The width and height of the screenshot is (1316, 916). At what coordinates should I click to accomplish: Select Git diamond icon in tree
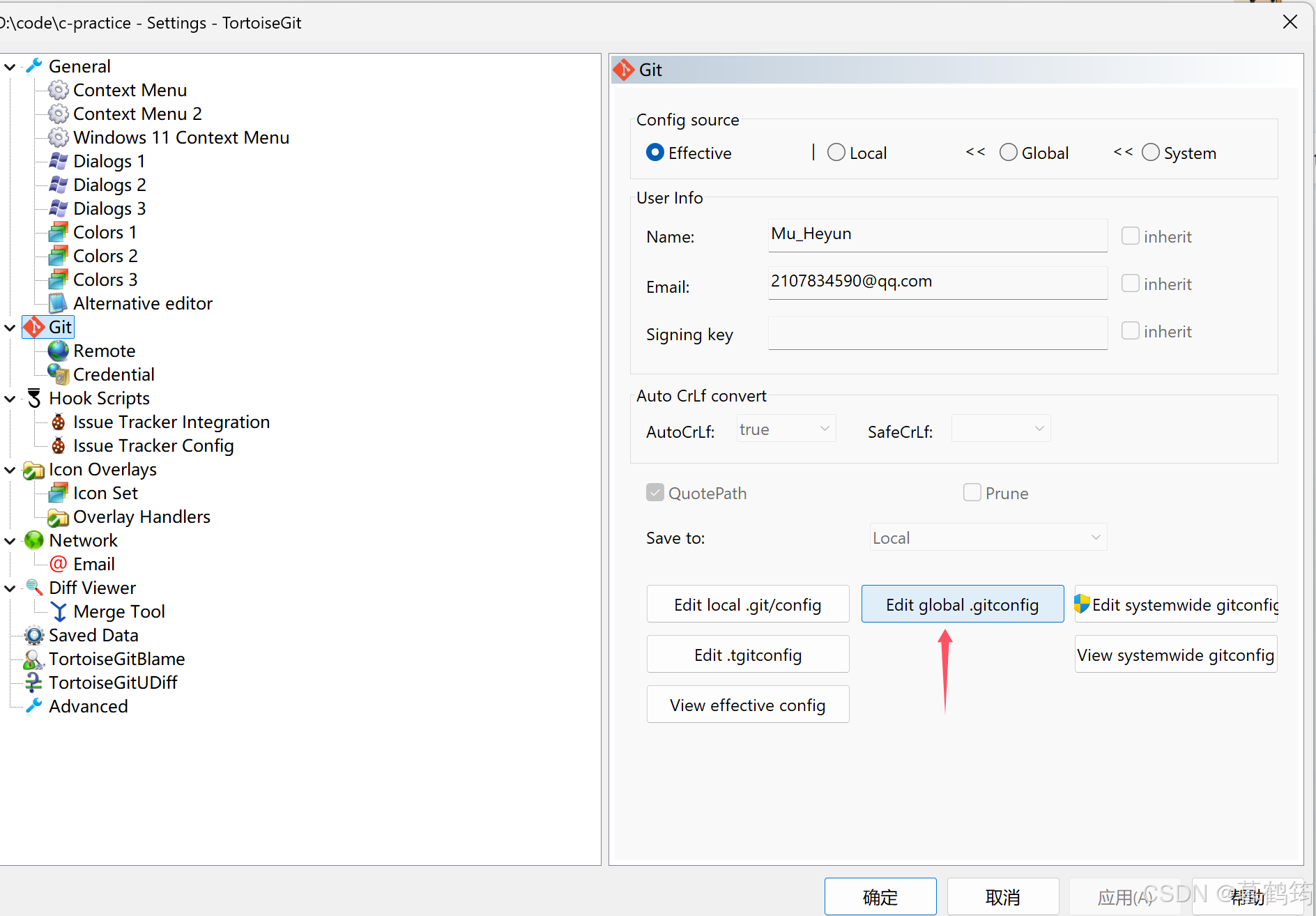[x=33, y=327]
